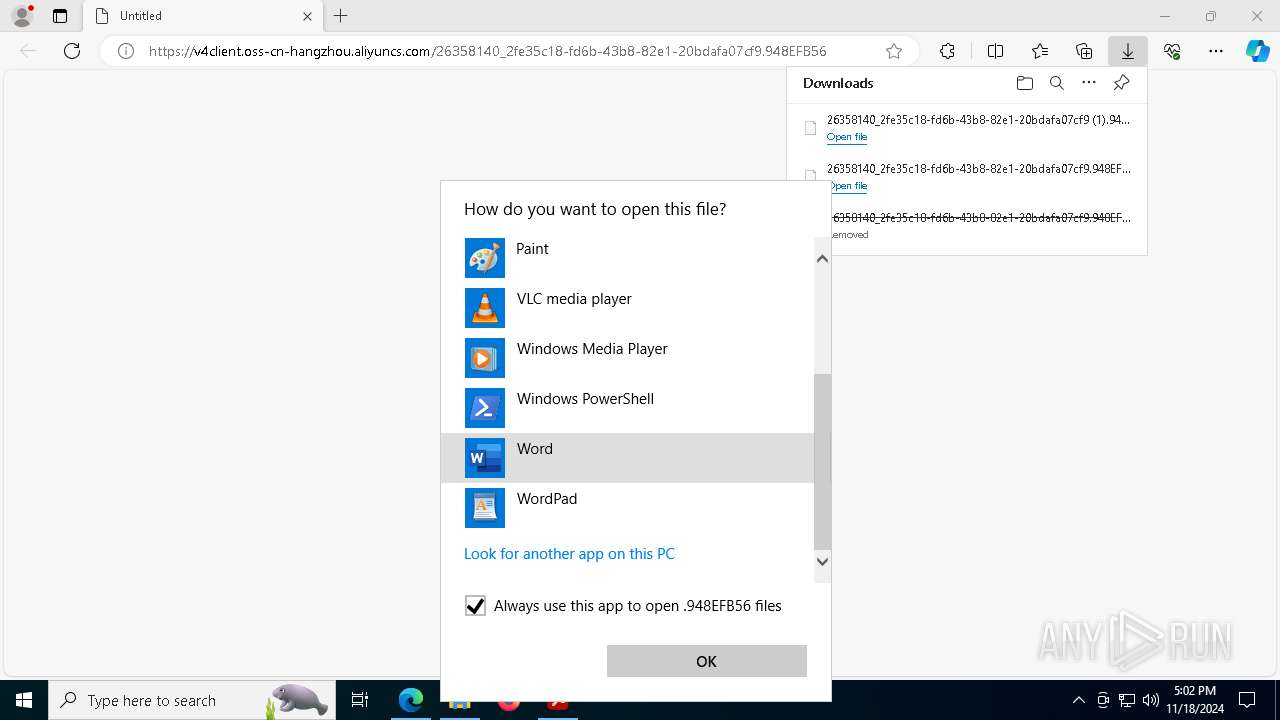Open volume control in system tray
The height and width of the screenshot is (720, 1280).
point(1151,700)
